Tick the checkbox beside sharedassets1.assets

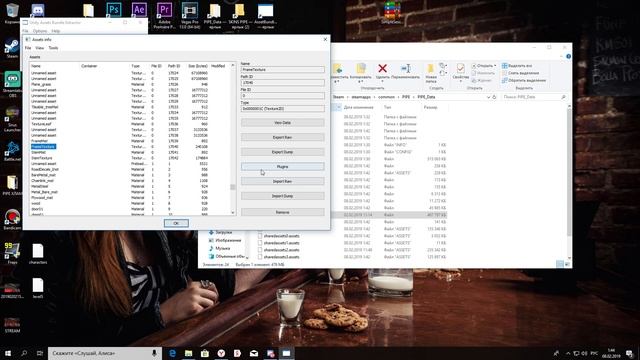click(260, 243)
